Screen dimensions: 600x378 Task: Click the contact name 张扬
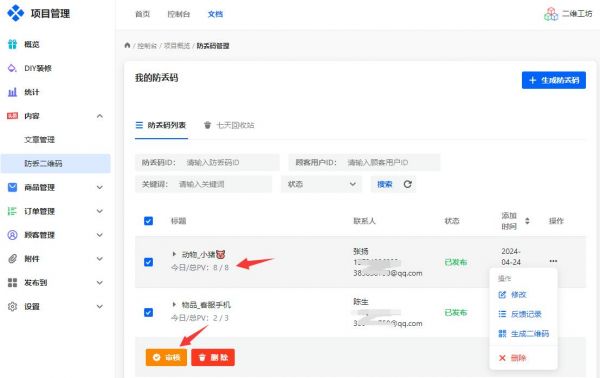(360, 251)
